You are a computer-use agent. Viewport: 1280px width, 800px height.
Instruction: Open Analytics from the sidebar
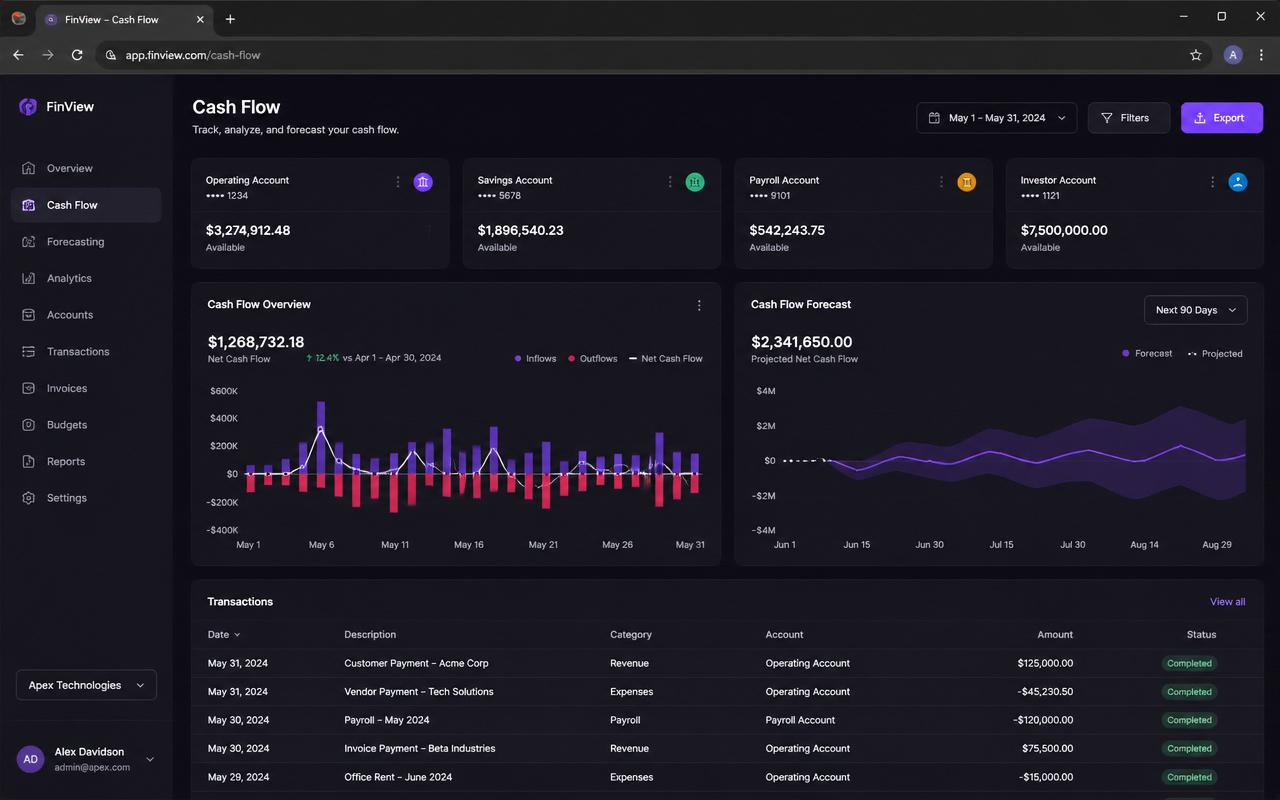click(x=86, y=278)
